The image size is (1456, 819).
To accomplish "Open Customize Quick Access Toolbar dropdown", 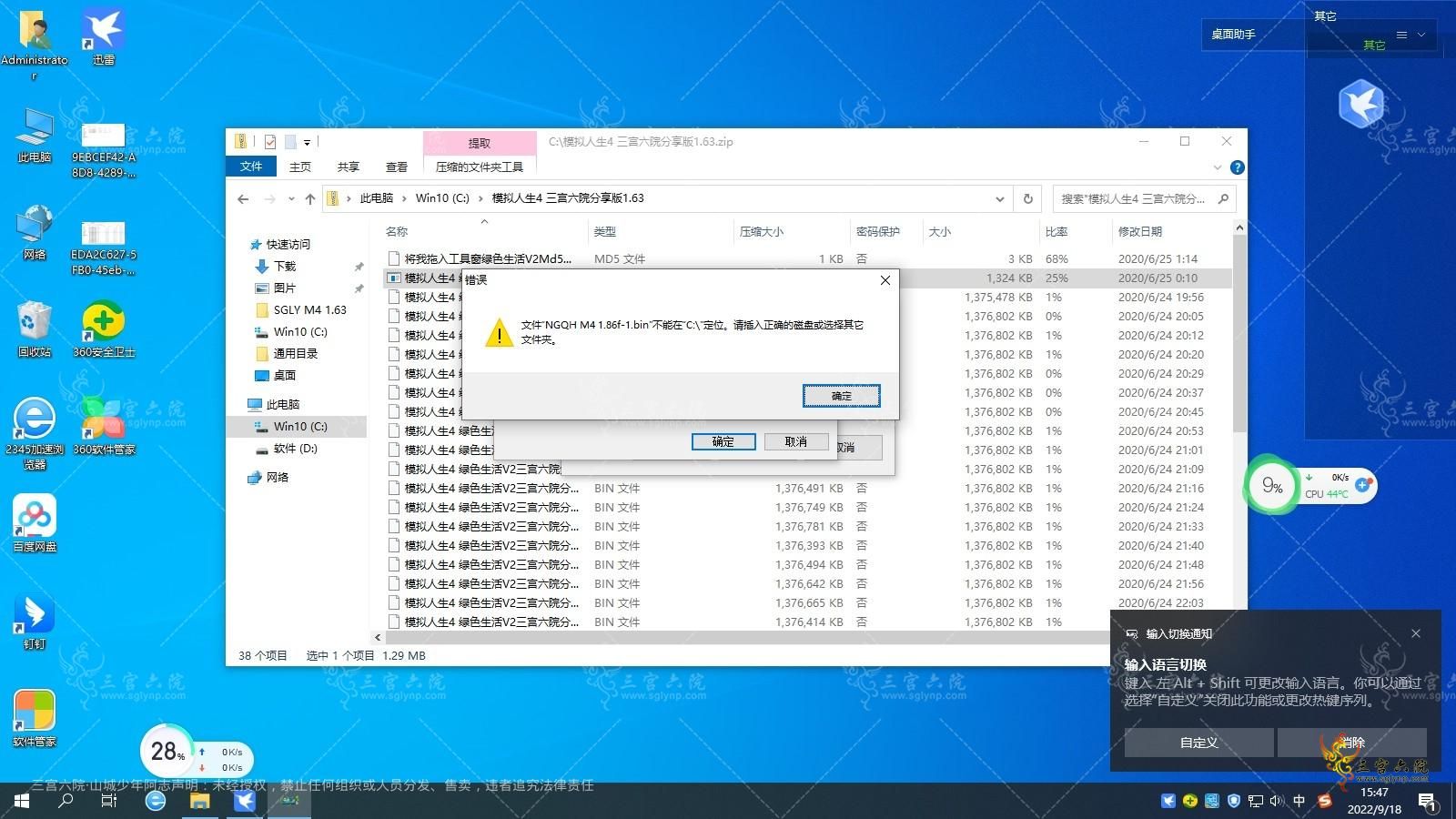I will [308, 142].
